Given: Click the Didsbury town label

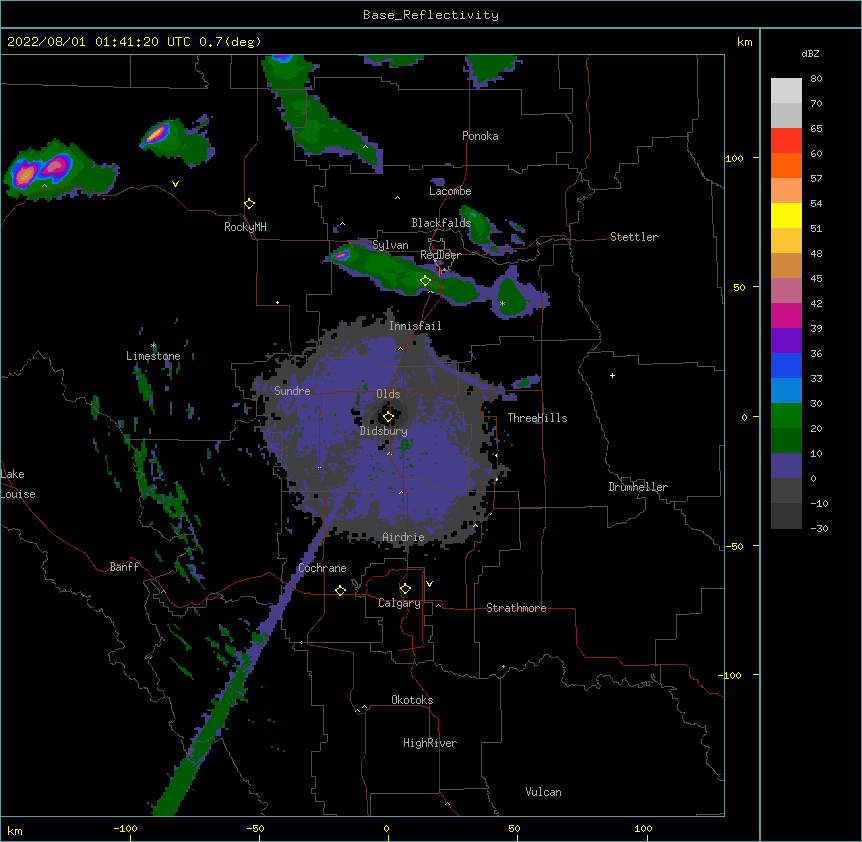Looking at the screenshot, I should tap(384, 431).
